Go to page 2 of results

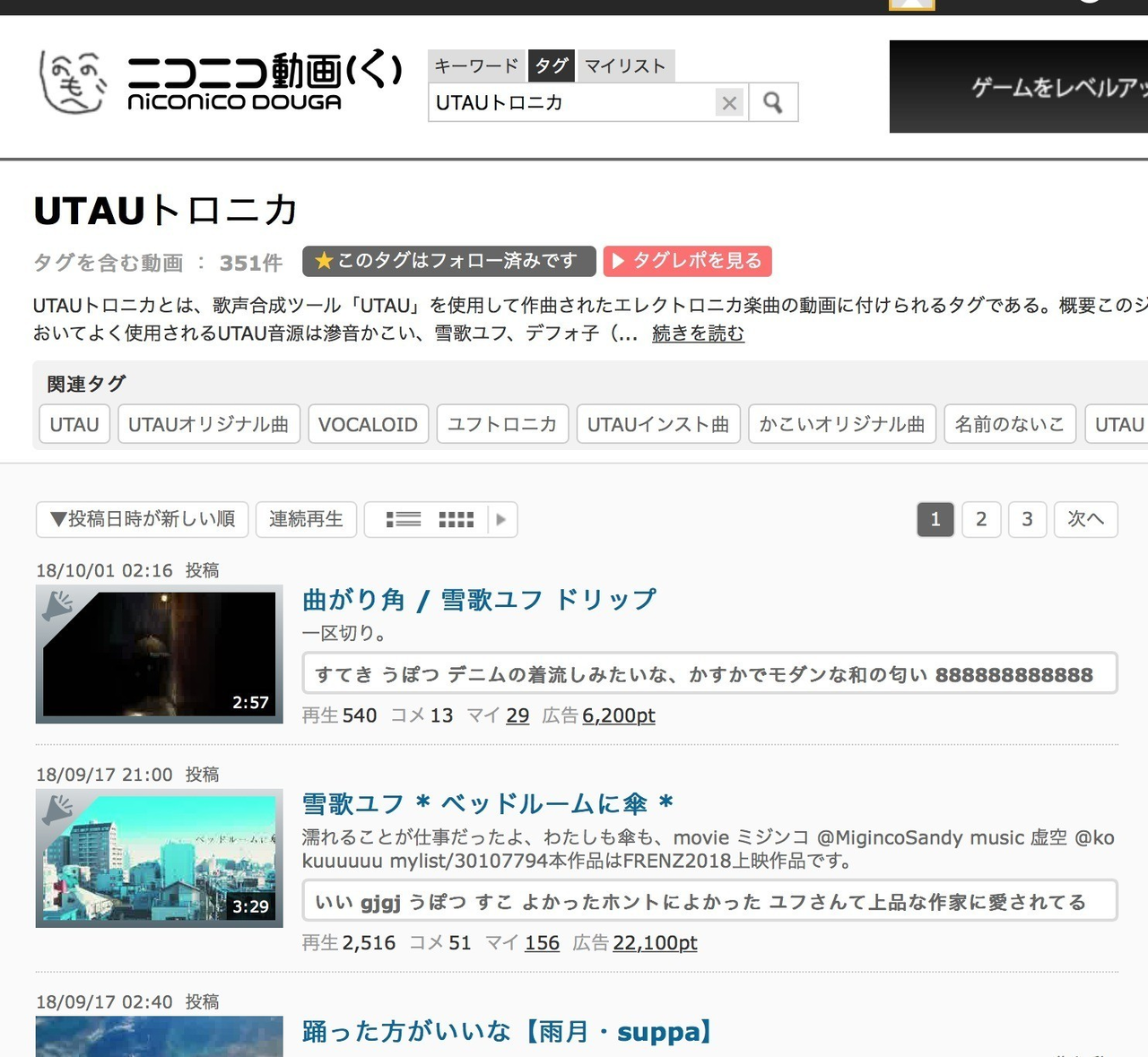981,519
